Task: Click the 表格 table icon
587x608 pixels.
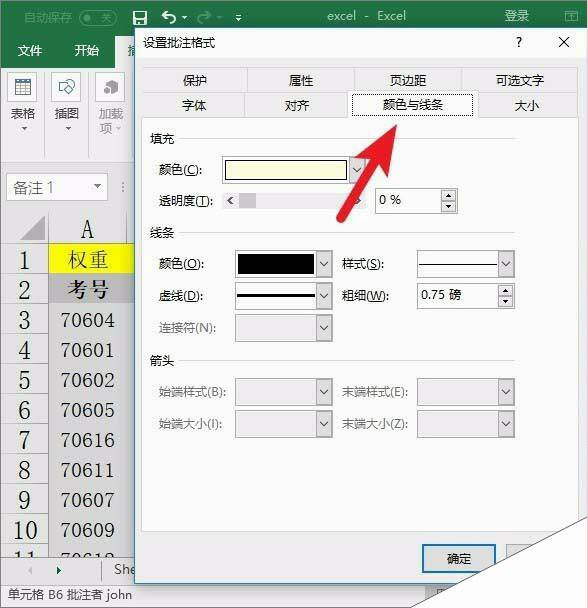Action: pyautogui.click(x=22, y=87)
